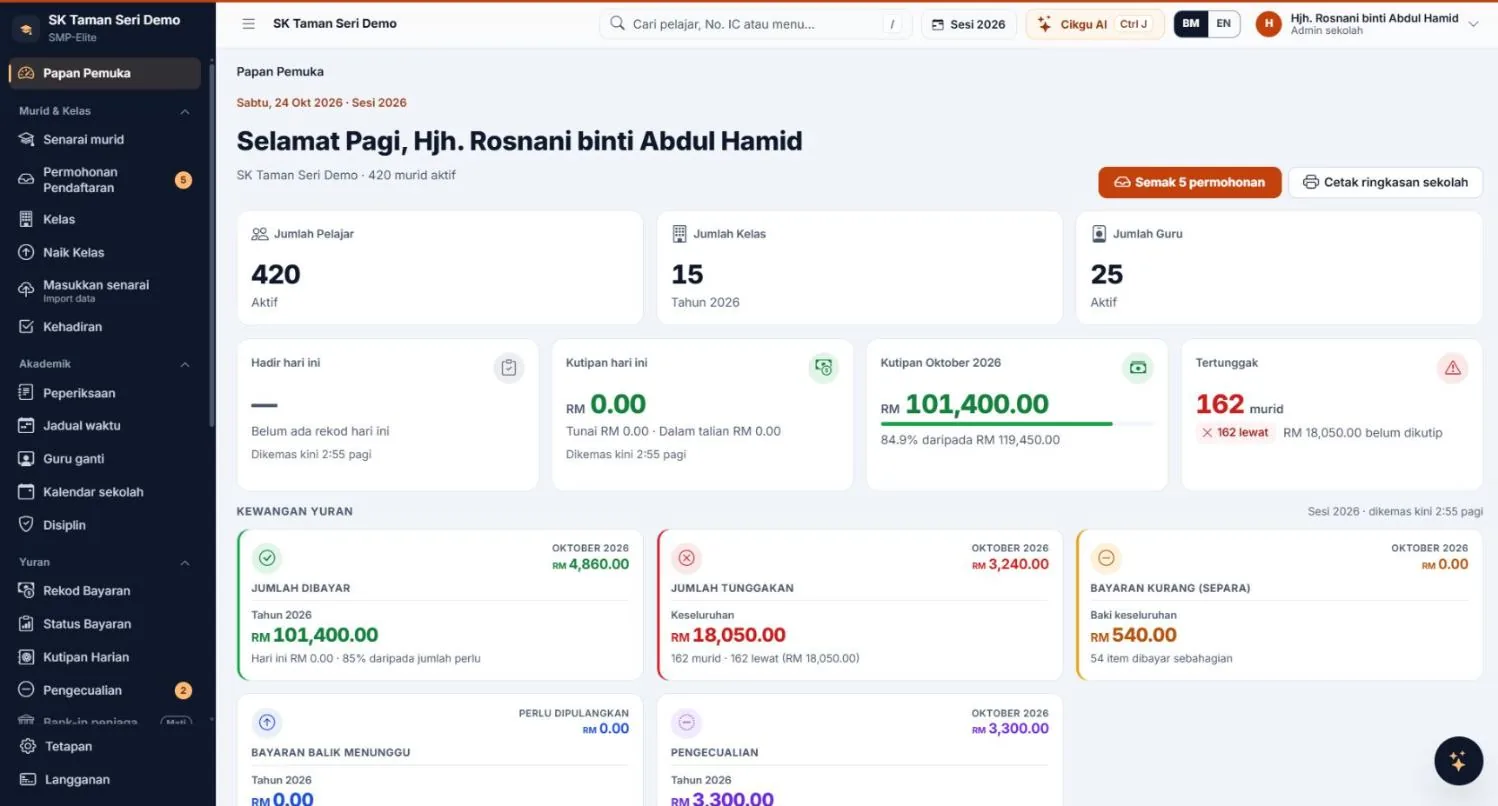Click the blue arrow icon for Bayaran Balik Menunggu

266,723
